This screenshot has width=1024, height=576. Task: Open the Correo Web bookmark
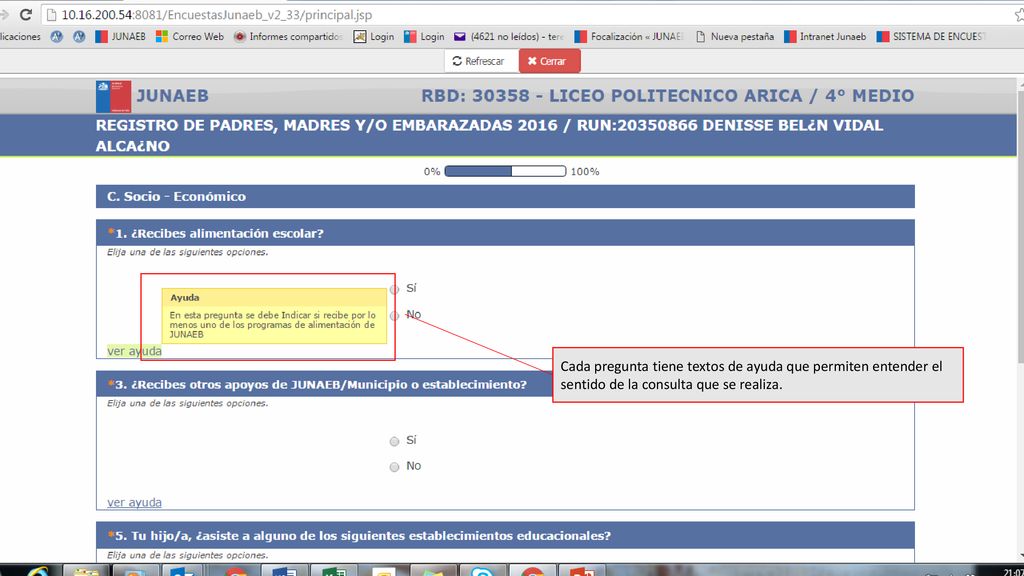tap(190, 37)
